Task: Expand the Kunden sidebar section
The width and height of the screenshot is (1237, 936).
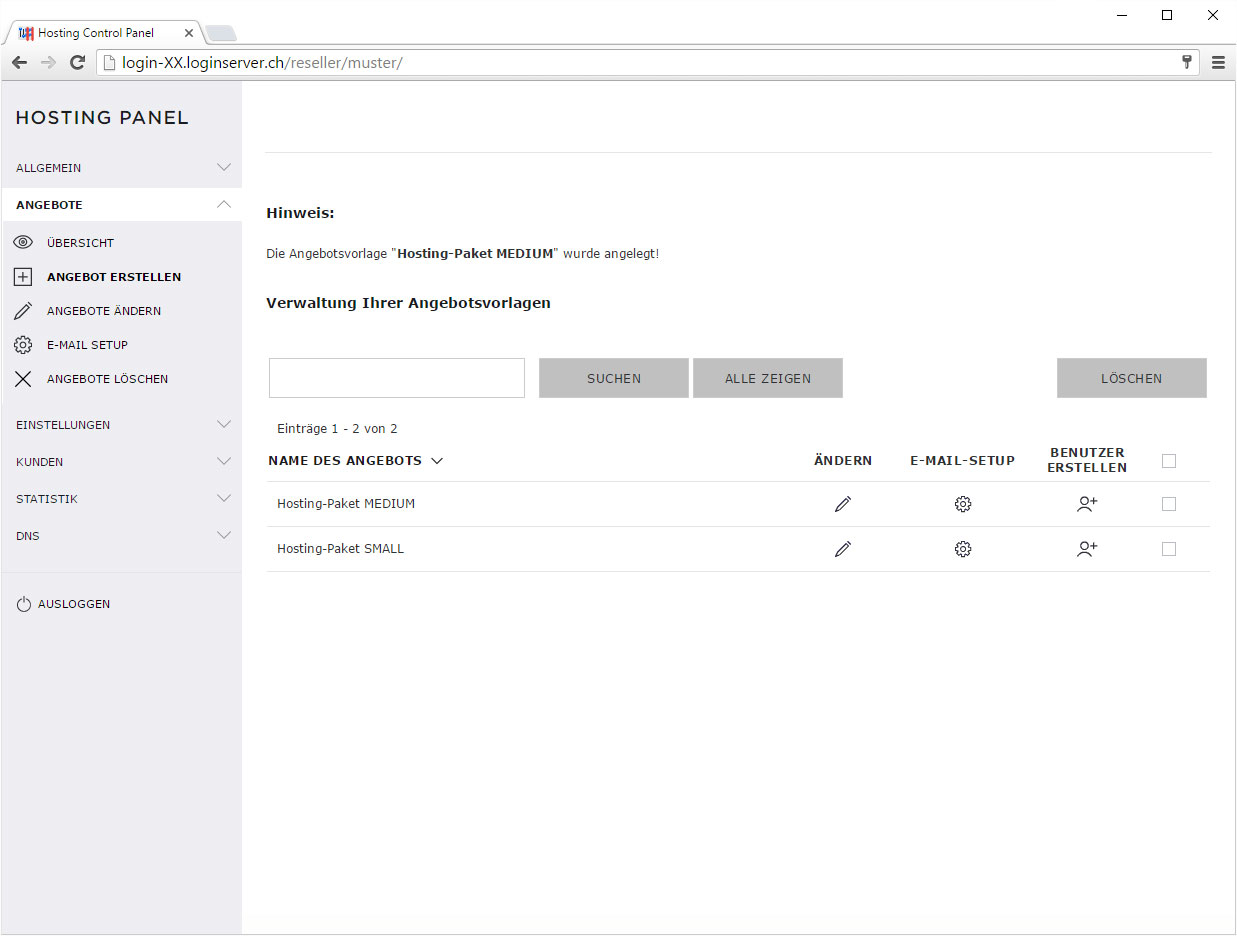Action: pos(121,462)
